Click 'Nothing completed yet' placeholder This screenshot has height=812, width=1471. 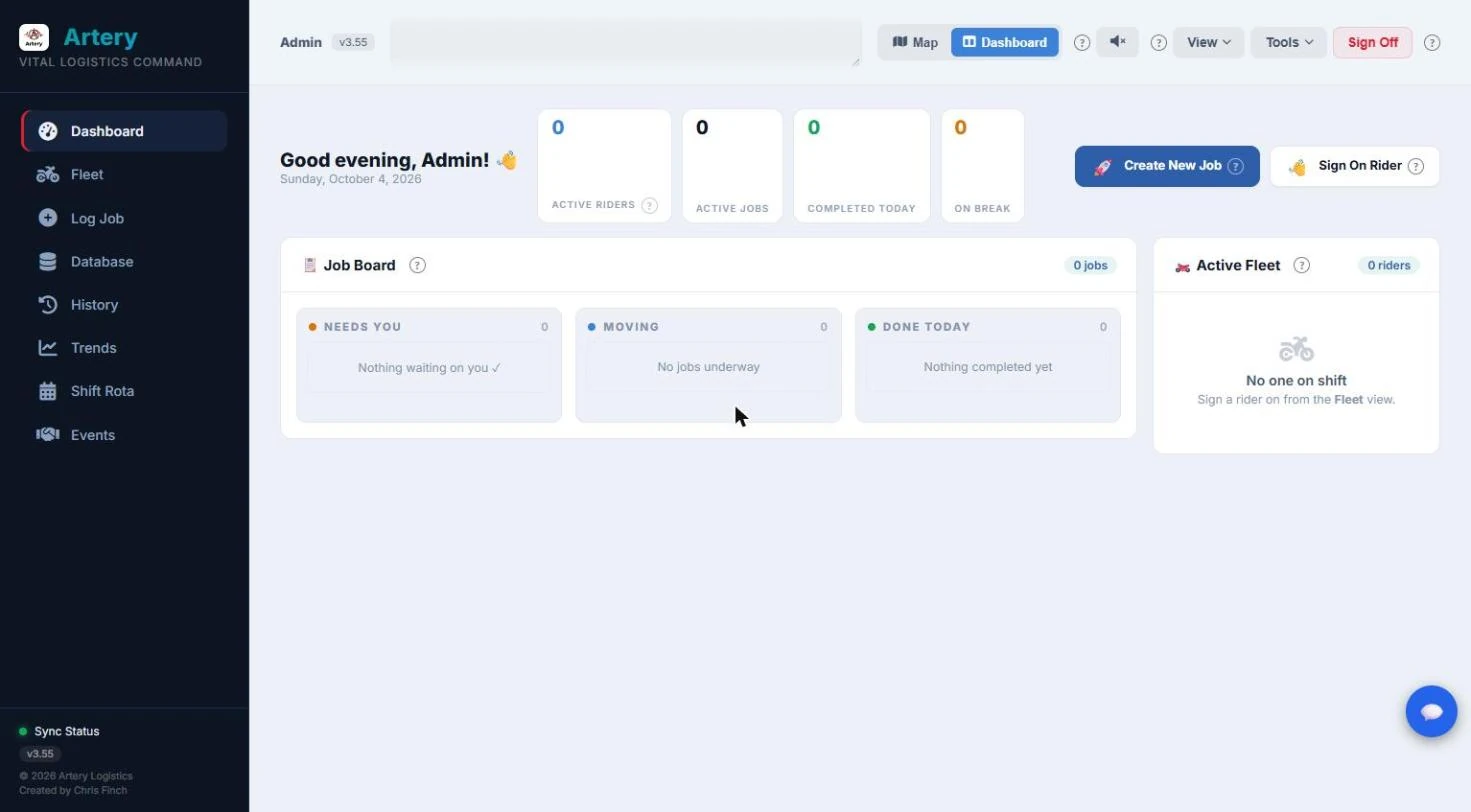pyautogui.click(x=988, y=367)
